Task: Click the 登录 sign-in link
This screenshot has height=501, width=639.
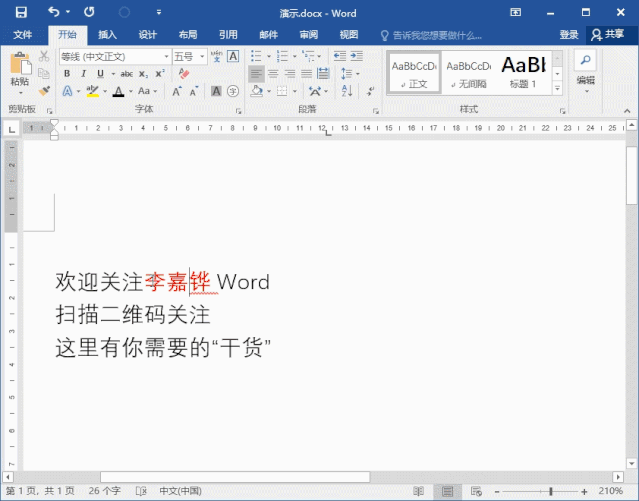Action: (x=569, y=35)
